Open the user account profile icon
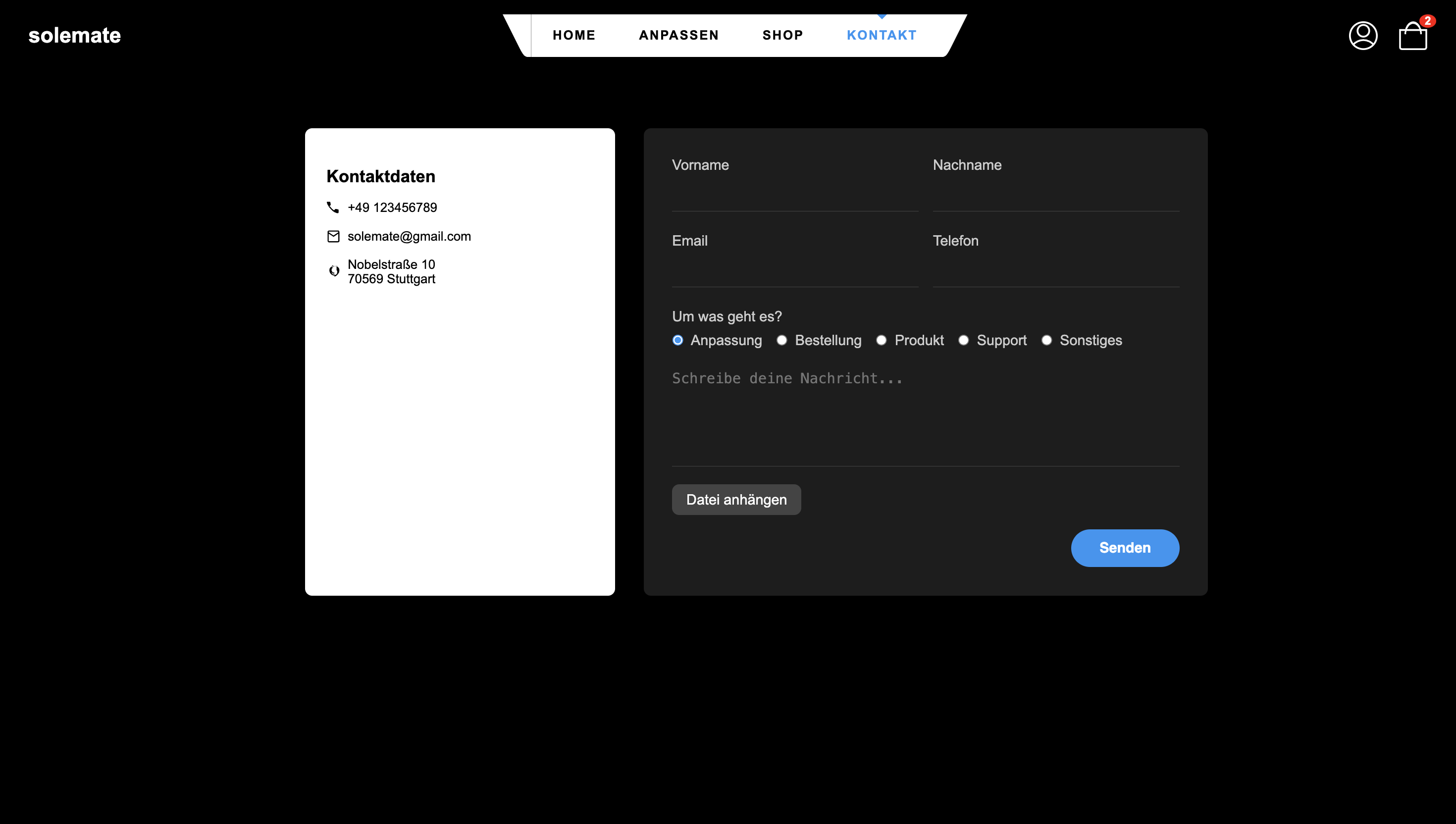This screenshot has width=1456, height=824. pos(1362,36)
